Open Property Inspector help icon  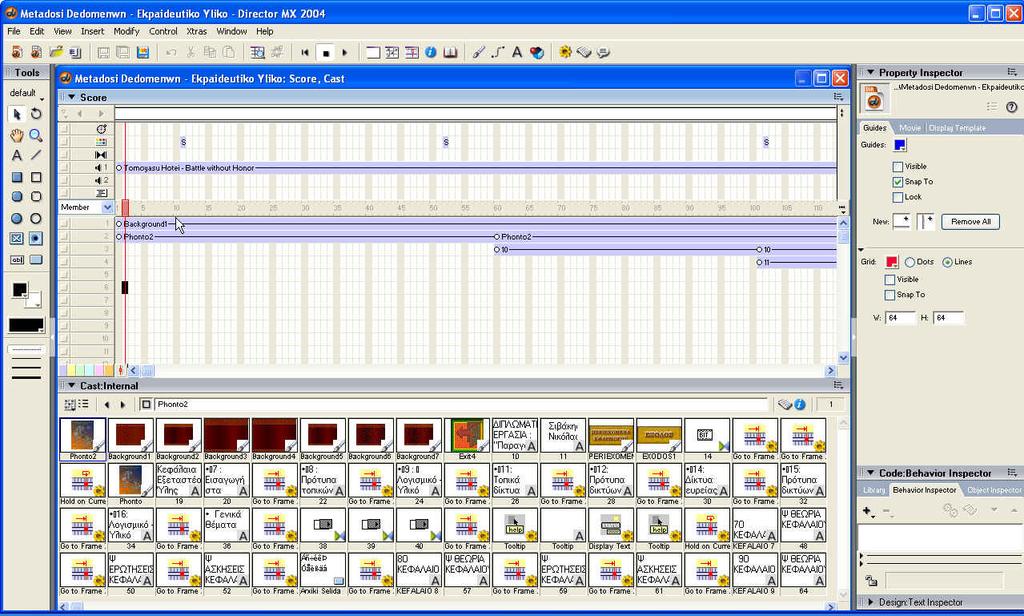[x=1012, y=107]
